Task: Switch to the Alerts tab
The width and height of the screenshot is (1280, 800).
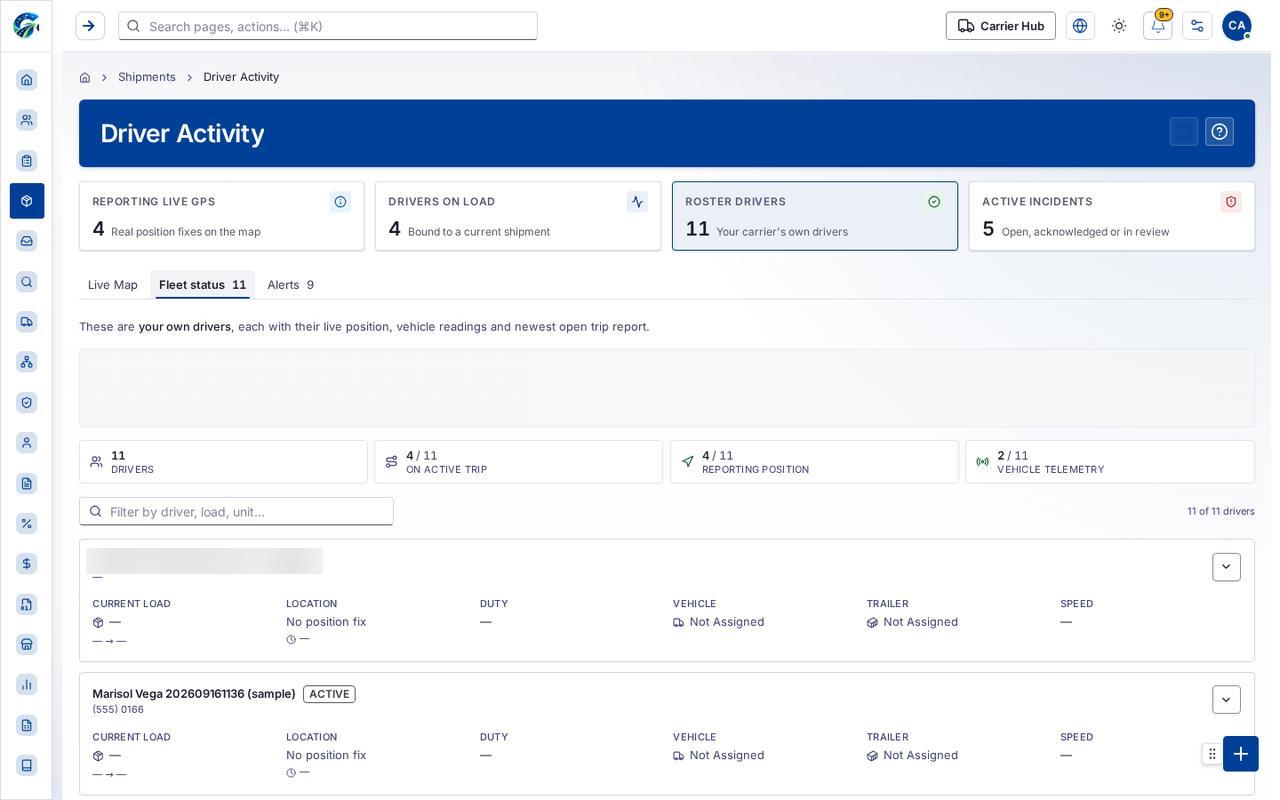Action: [x=291, y=285]
